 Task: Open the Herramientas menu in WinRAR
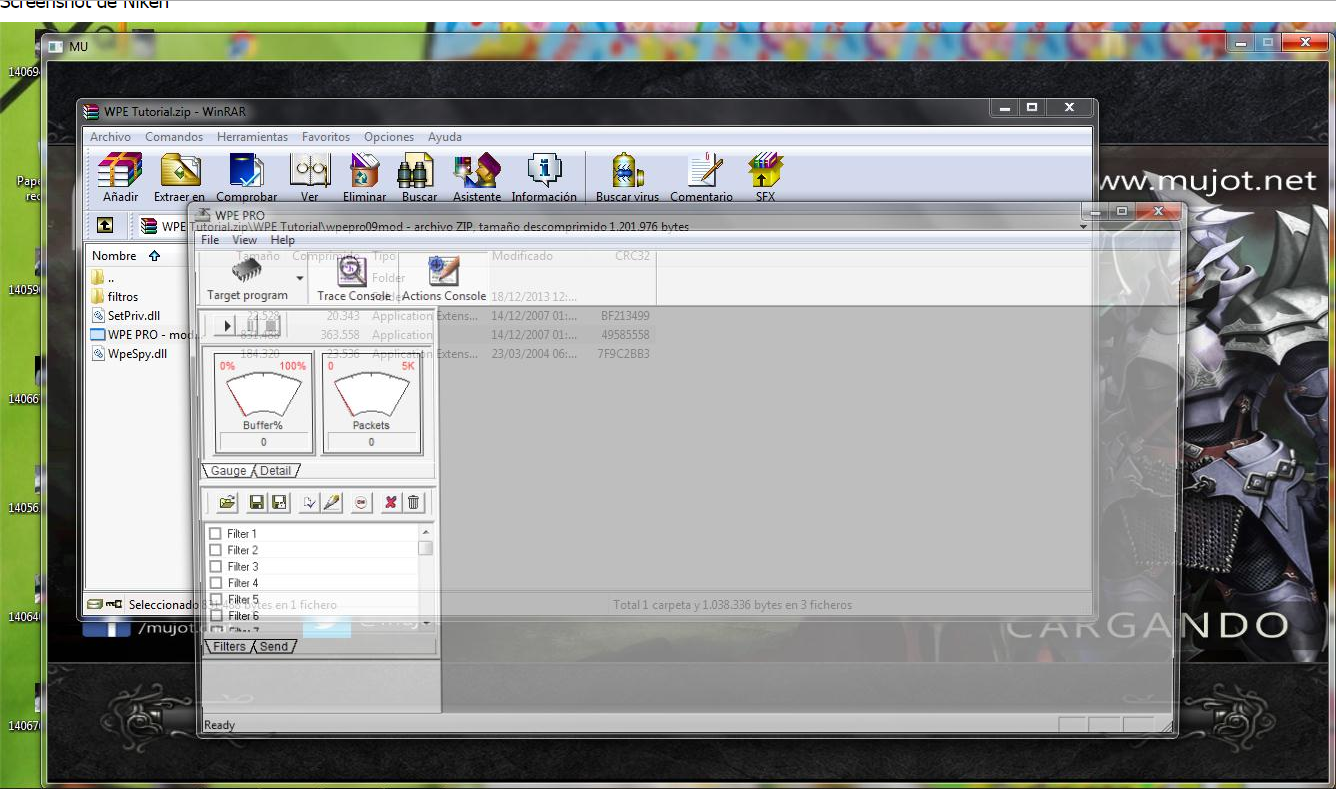coord(252,137)
